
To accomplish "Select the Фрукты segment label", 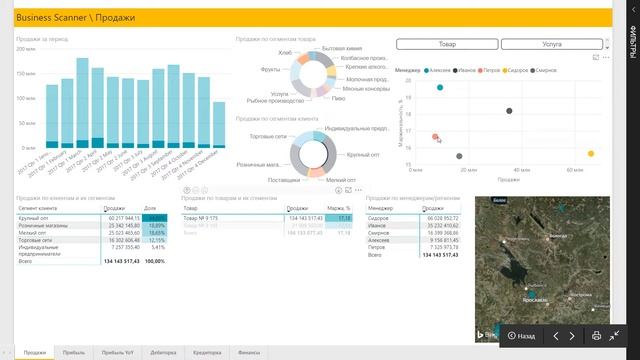I will (270, 69).
